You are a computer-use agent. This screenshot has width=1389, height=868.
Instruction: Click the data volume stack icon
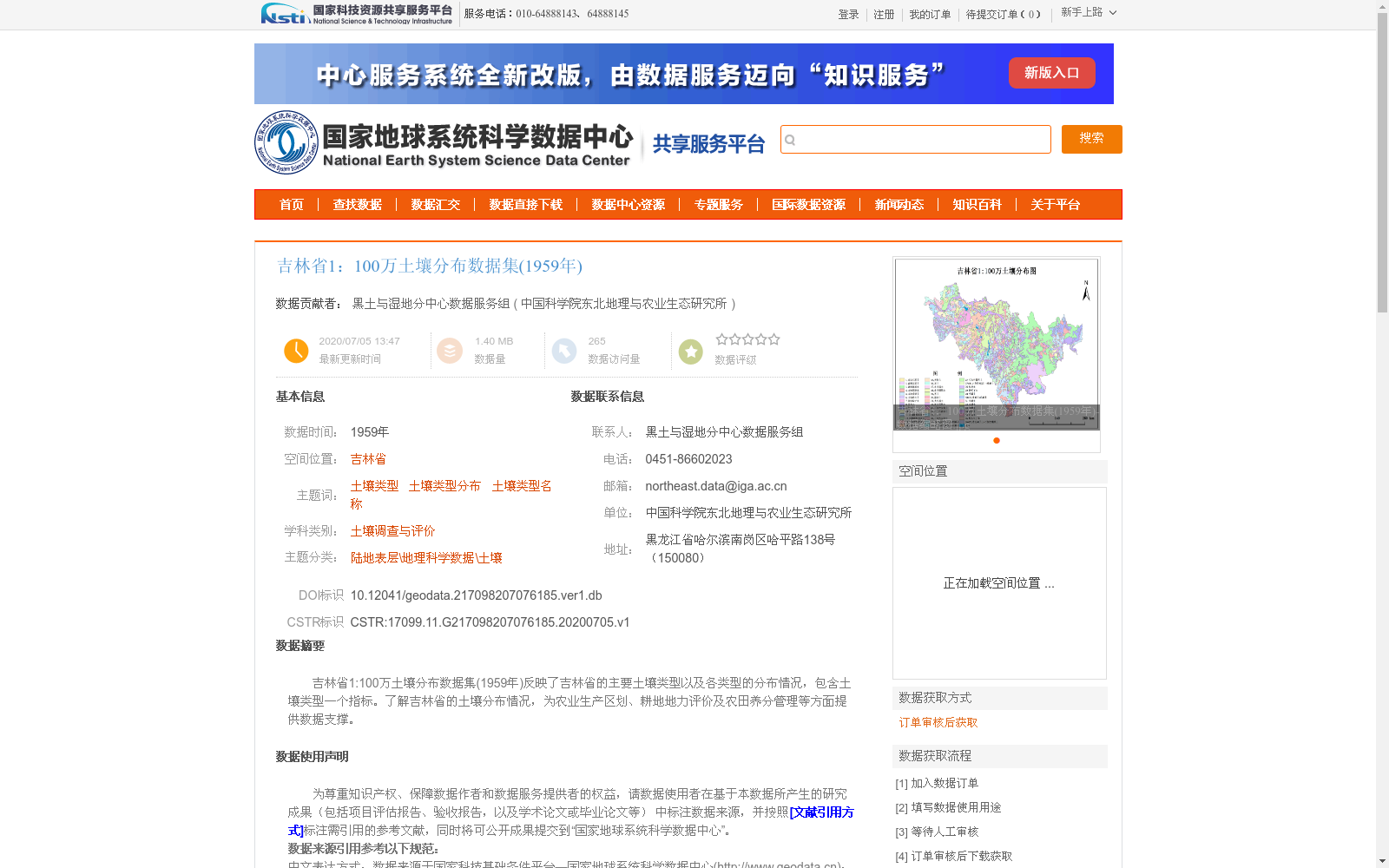click(x=450, y=351)
